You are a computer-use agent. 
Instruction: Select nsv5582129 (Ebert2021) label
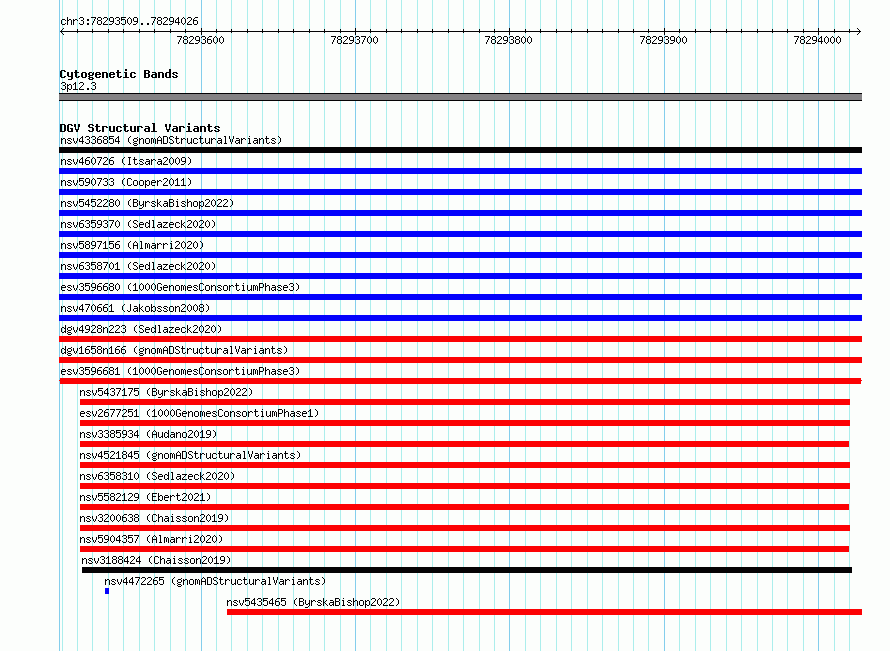click(145, 497)
